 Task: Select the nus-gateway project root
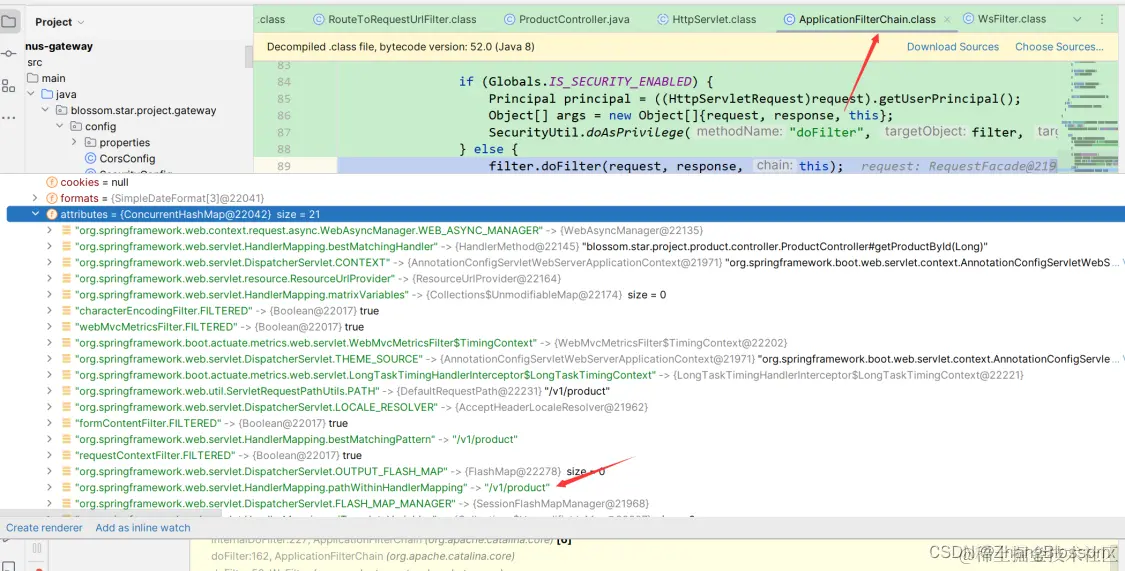(x=59, y=46)
